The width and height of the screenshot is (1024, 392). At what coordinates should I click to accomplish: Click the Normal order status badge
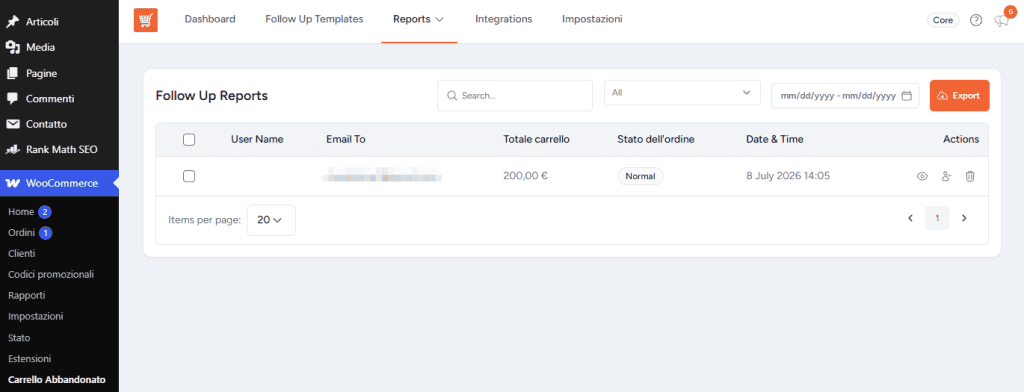click(640, 176)
